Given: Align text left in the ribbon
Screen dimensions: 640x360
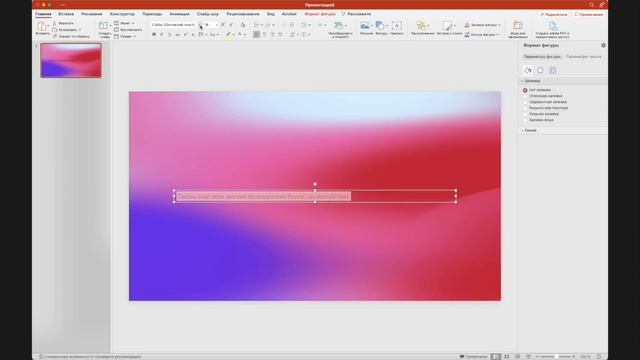Looking at the screenshot, I should [x=256, y=35].
